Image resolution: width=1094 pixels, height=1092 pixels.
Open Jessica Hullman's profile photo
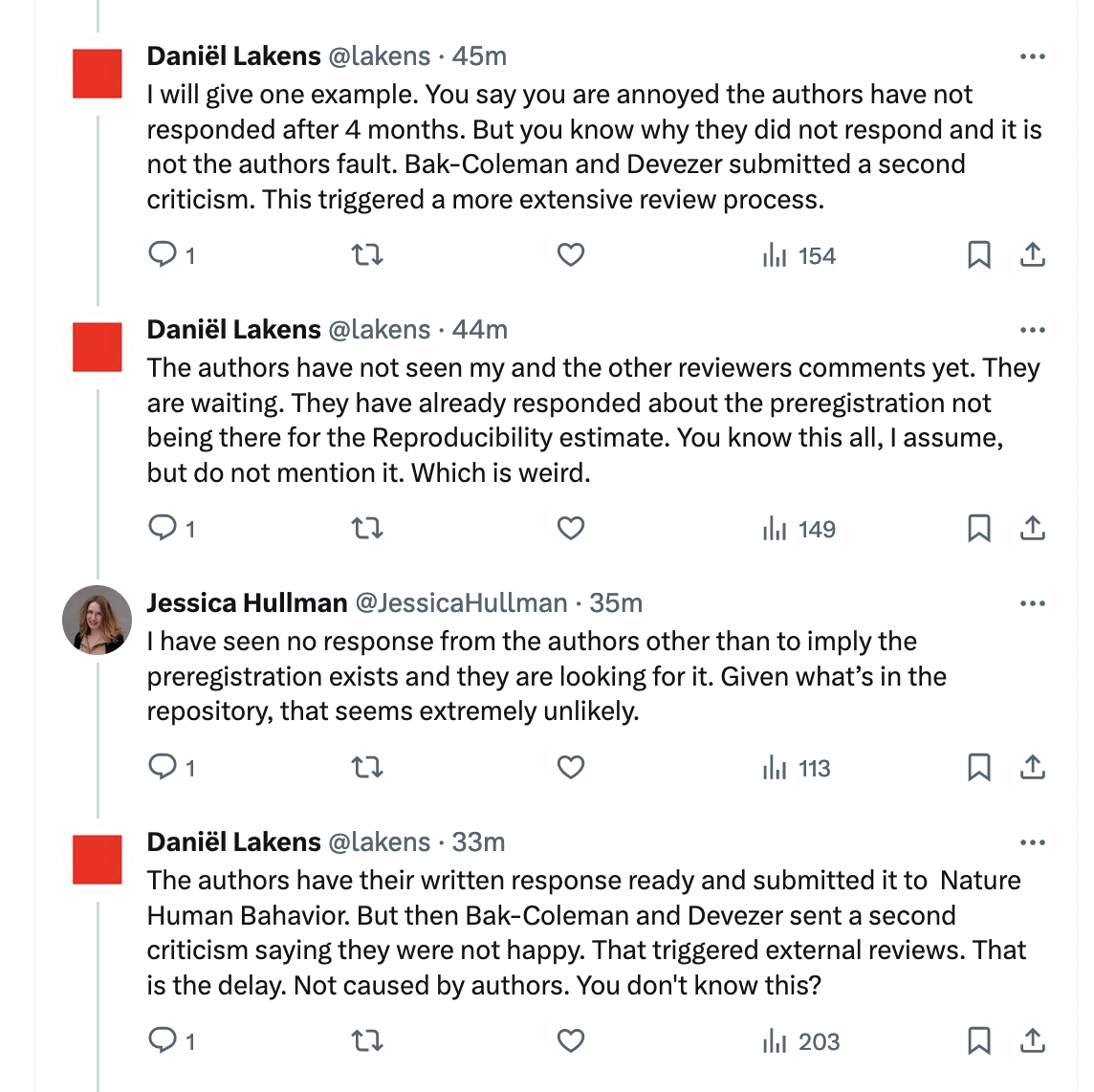[97, 620]
